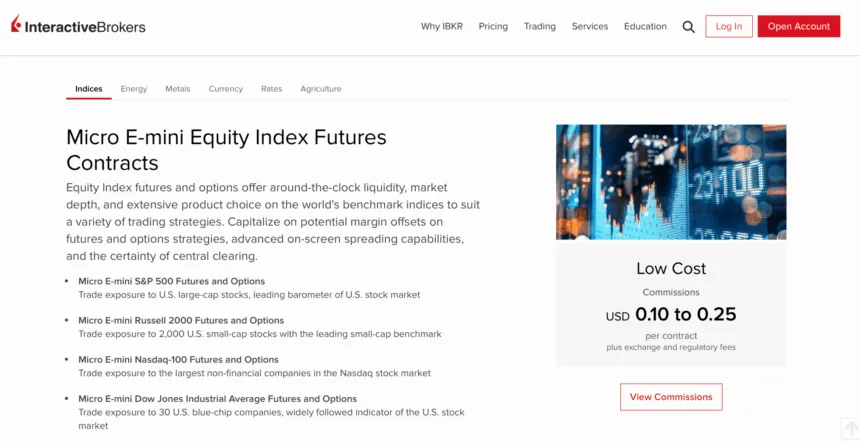Open the Services menu
The width and height of the screenshot is (860, 442).
[x=589, y=27]
